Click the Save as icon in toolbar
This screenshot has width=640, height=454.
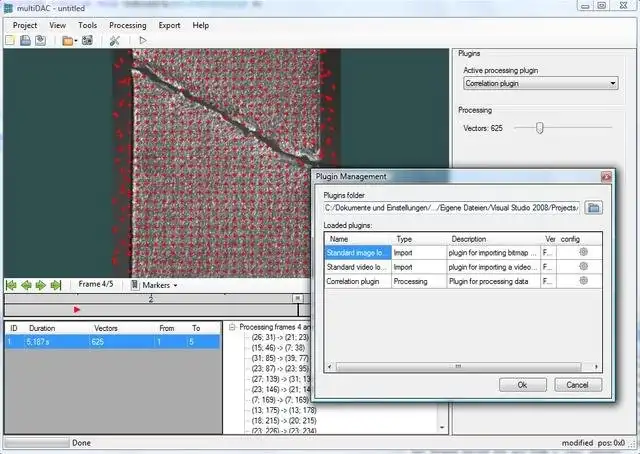(40, 40)
